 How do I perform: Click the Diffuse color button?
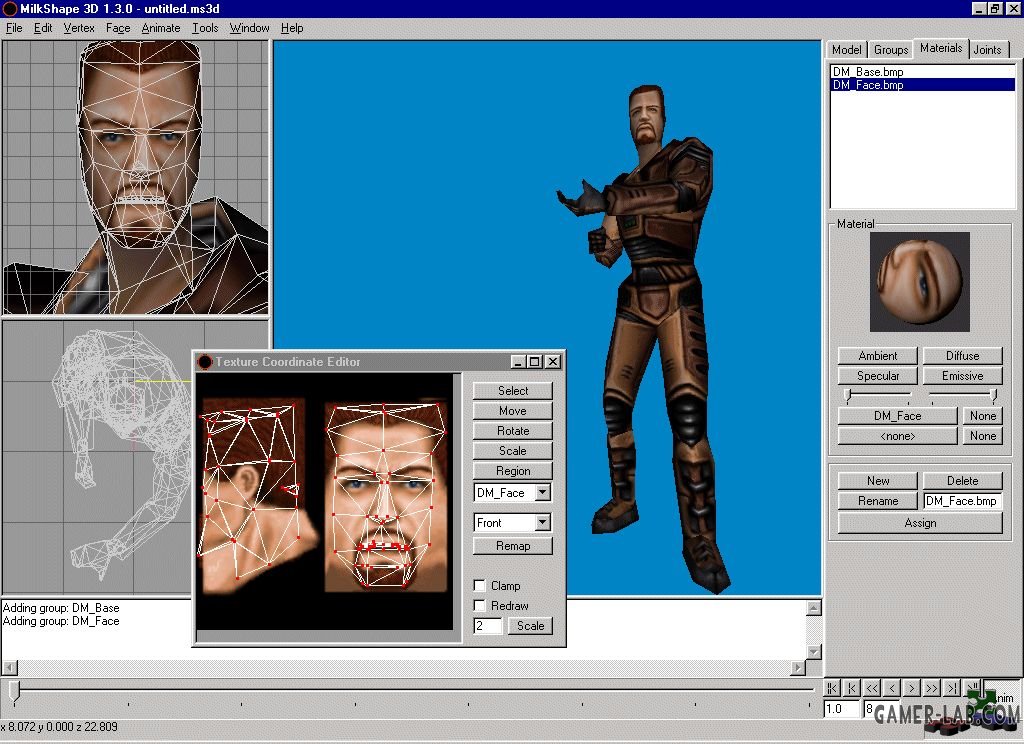click(x=963, y=356)
